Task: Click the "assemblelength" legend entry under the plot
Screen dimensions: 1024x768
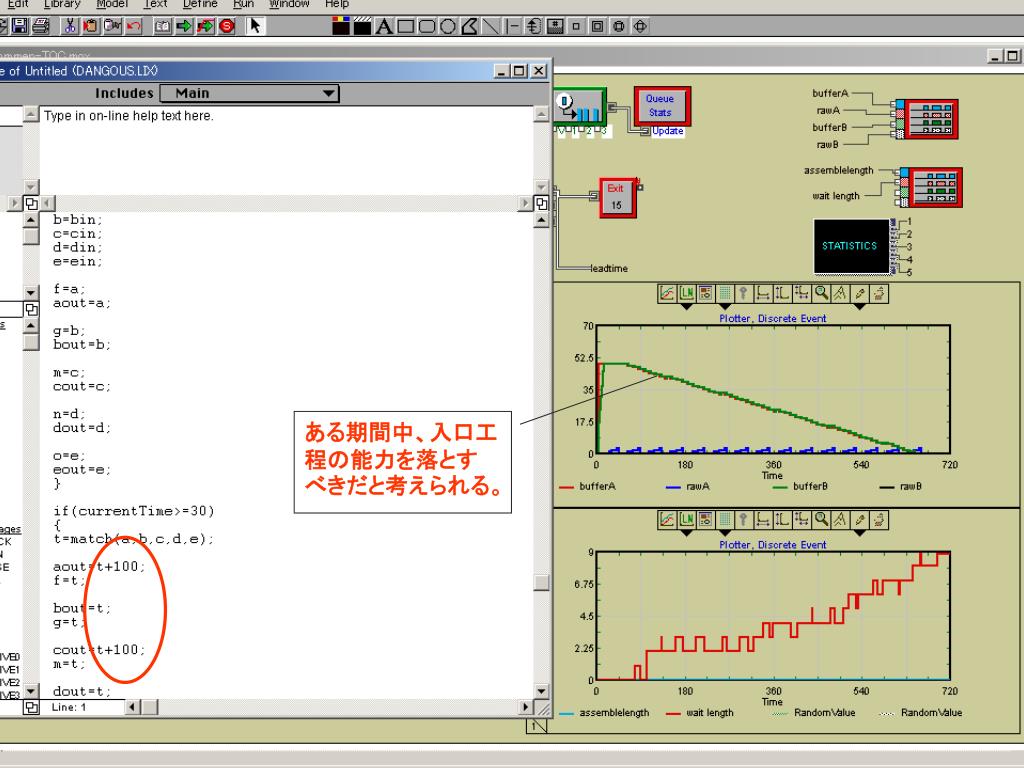Action: pos(605,713)
